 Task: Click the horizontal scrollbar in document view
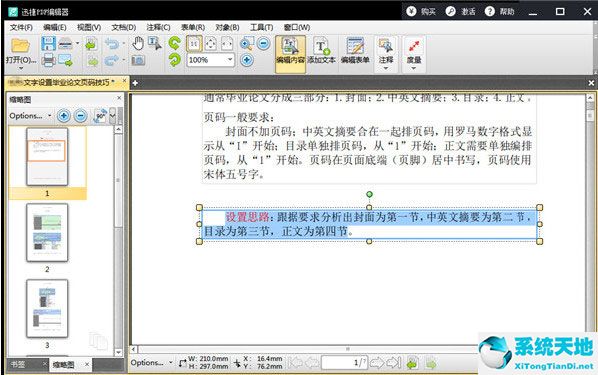(x=347, y=349)
